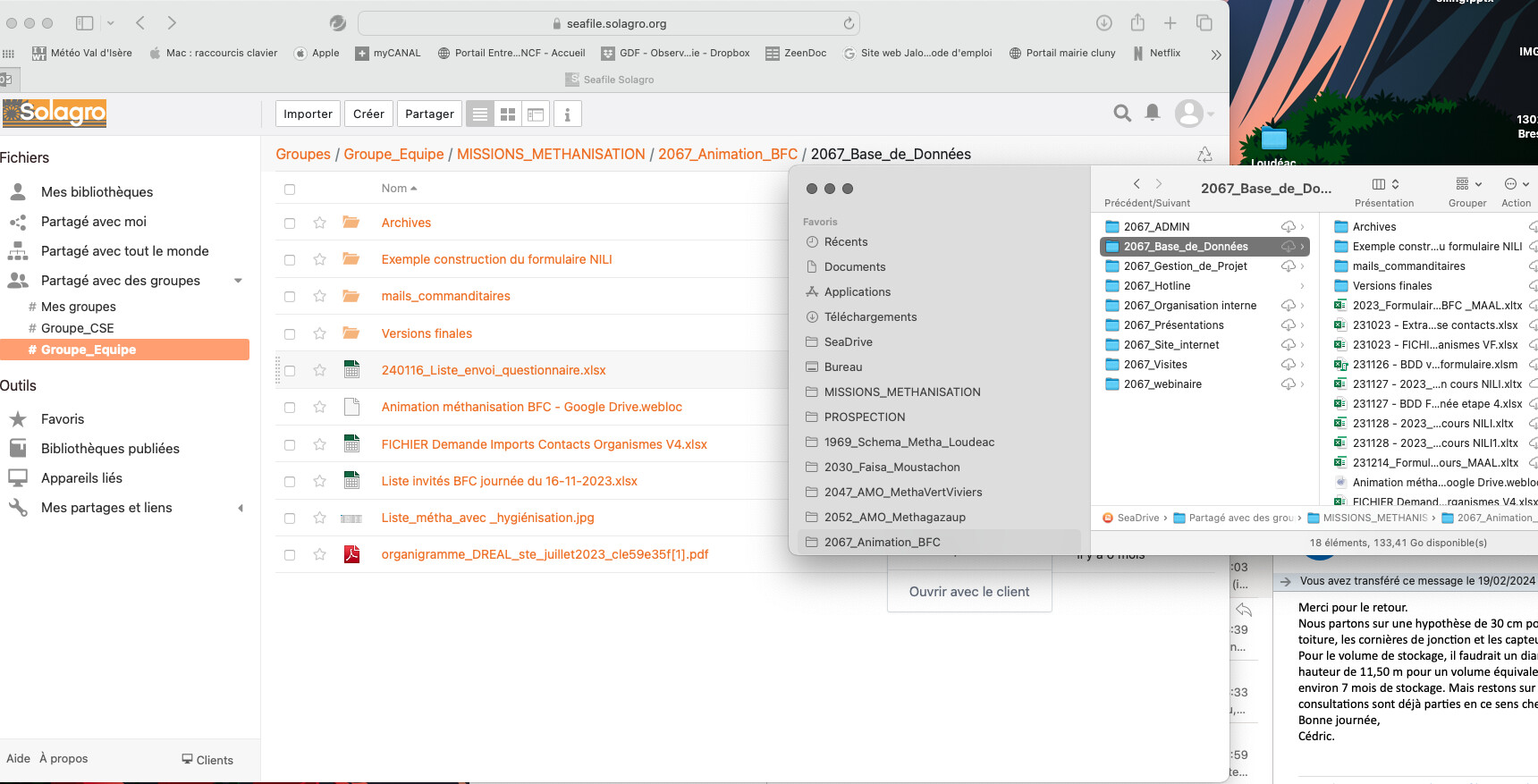Tick the select-all checkbox in header
The height and width of the screenshot is (784, 1538).
(290, 189)
